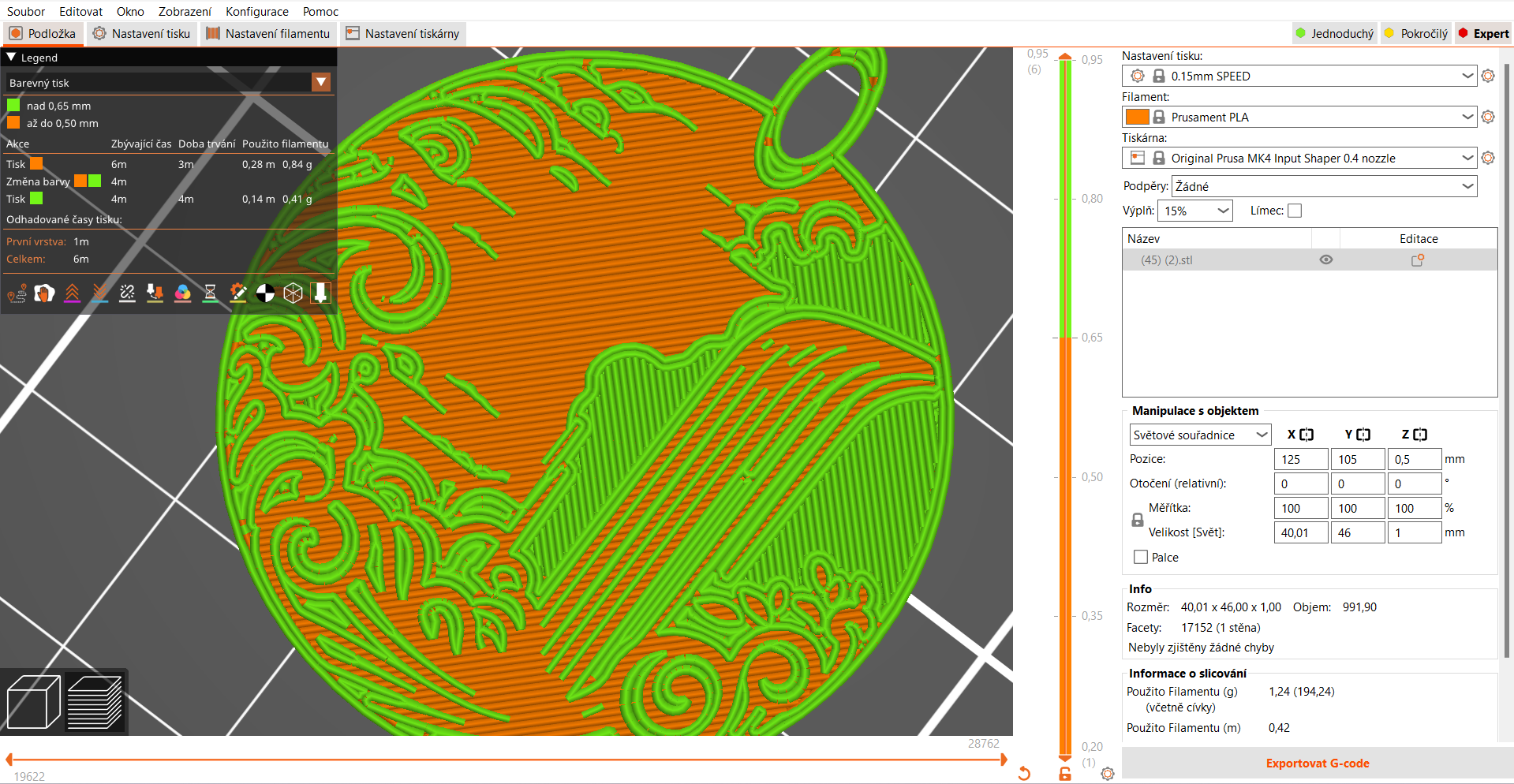1514x784 pixels.
Task: Toggle retractions icon with upward chevrons
Action: (72, 293)
